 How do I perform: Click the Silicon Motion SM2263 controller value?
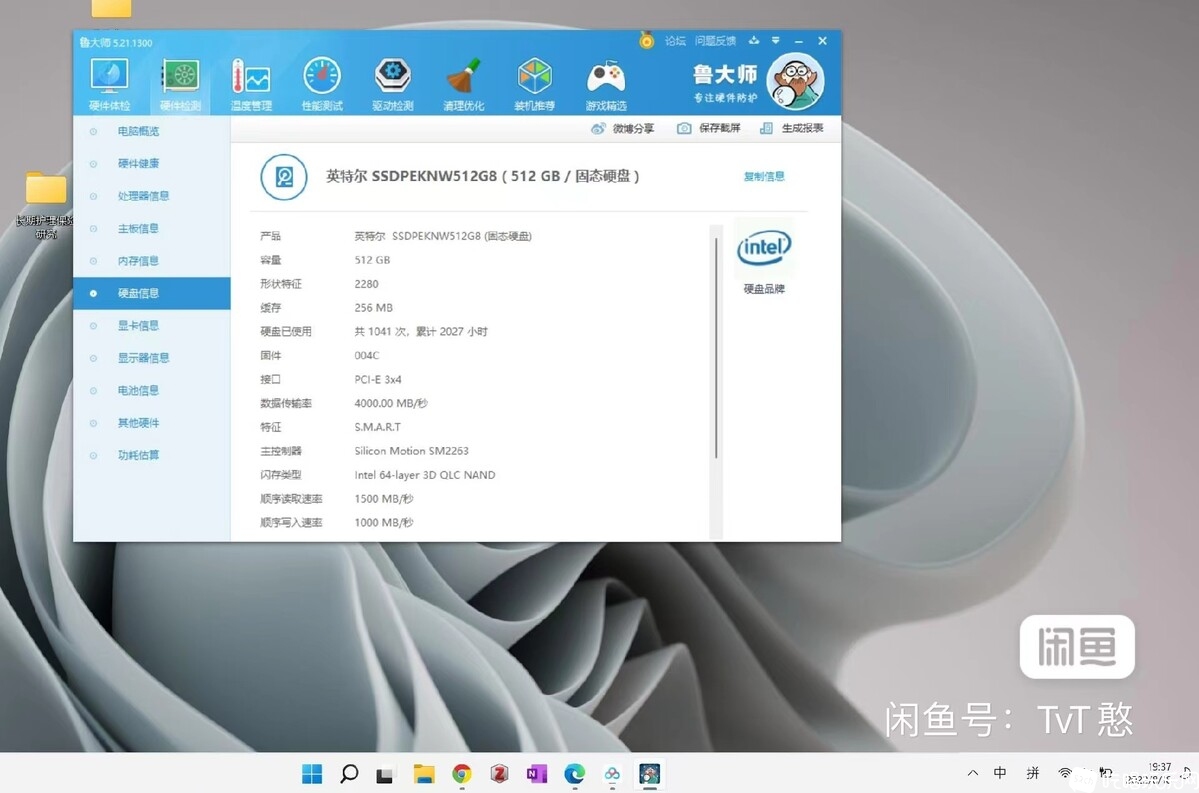[411, 451]
